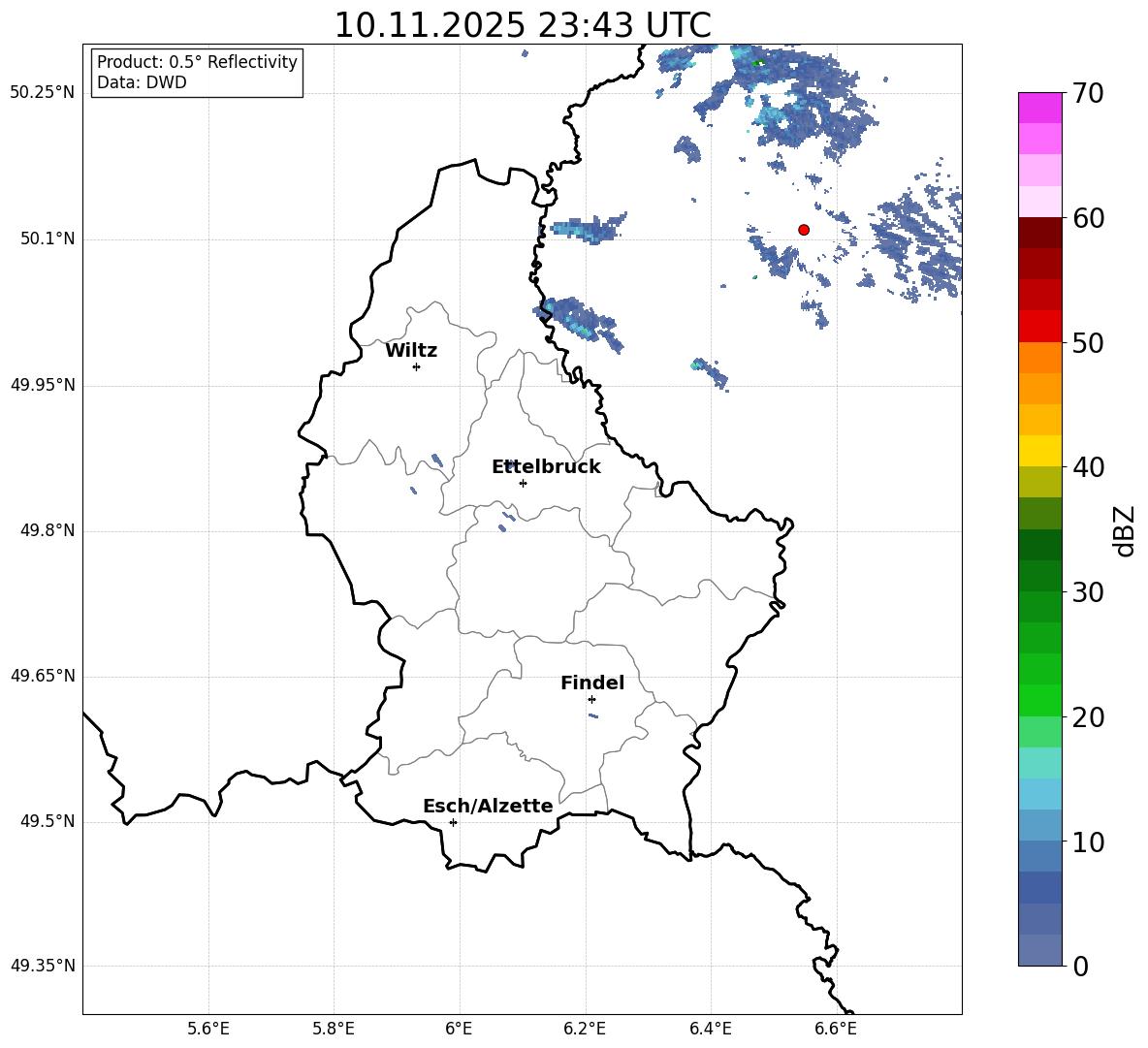1148x1048 pixels.
Task: Click the Wiltz location cross marker
Action: coord(417,366)
